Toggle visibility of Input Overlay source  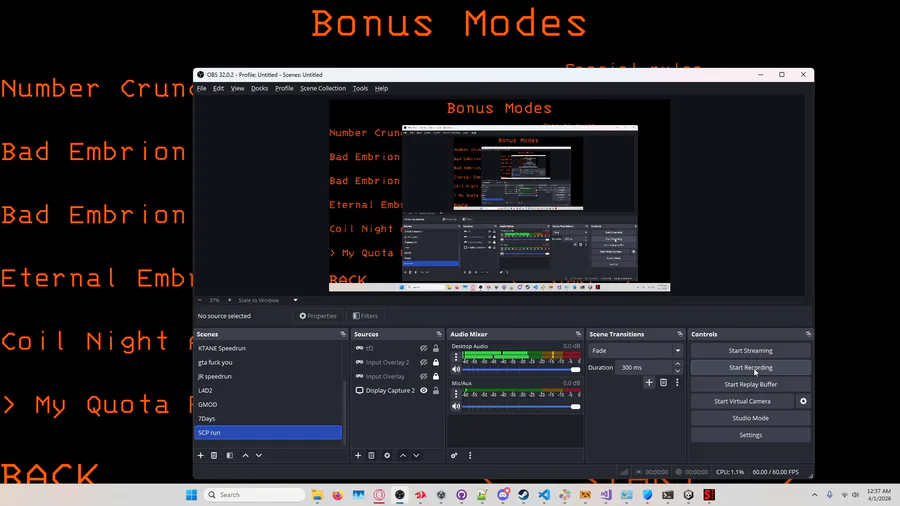[x=424, y=376]
